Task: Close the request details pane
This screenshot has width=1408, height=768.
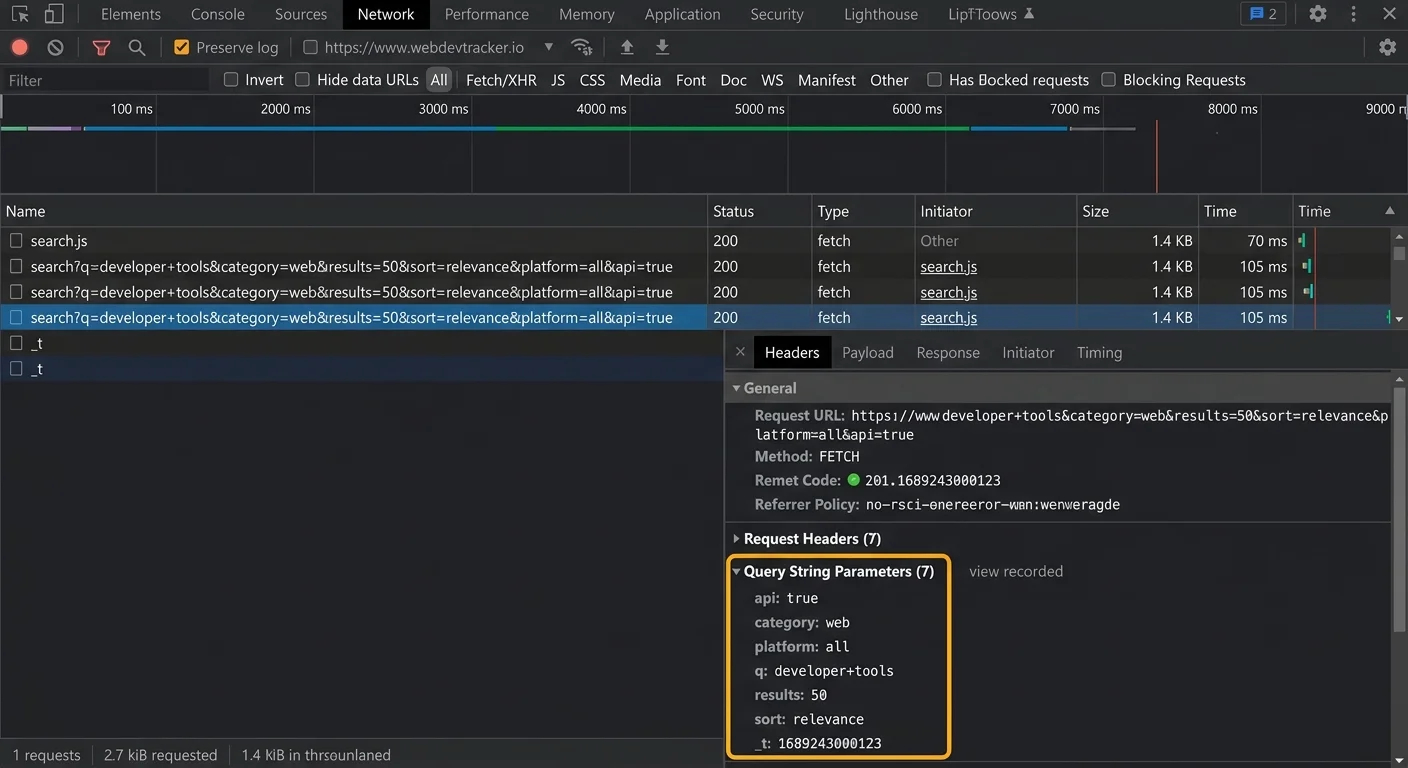Action: [740, 352]
